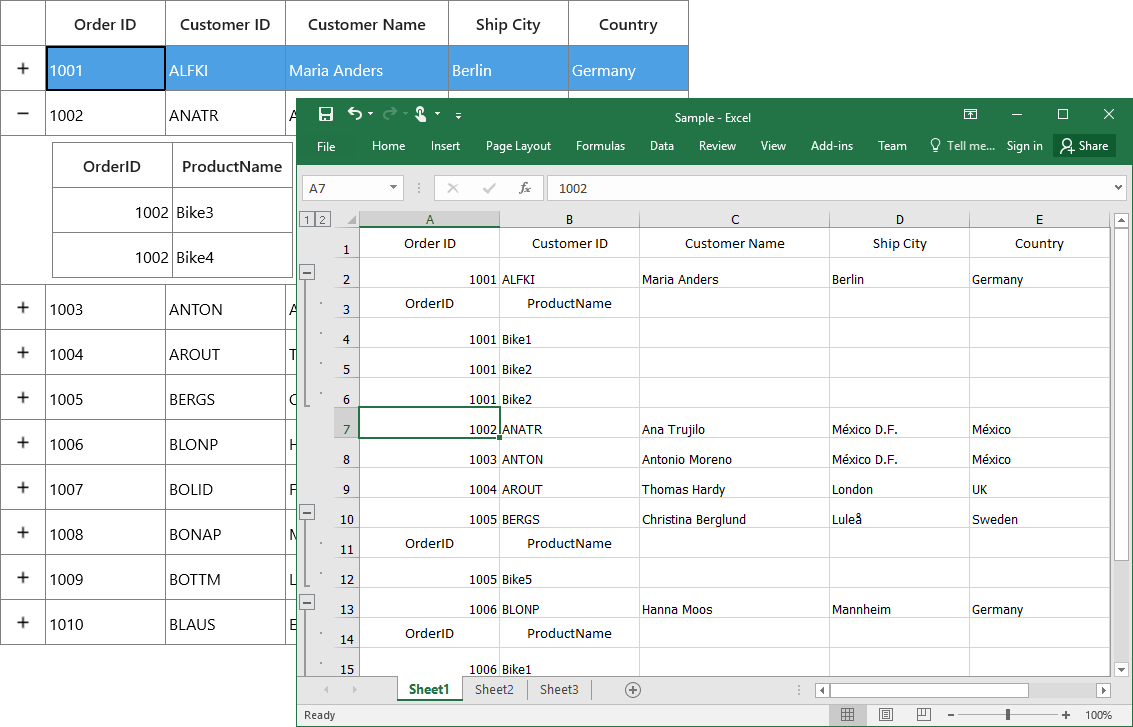Expand grid row 1006 plus icon
Viewport: 1133px width, 727px height.
point(23,442)
